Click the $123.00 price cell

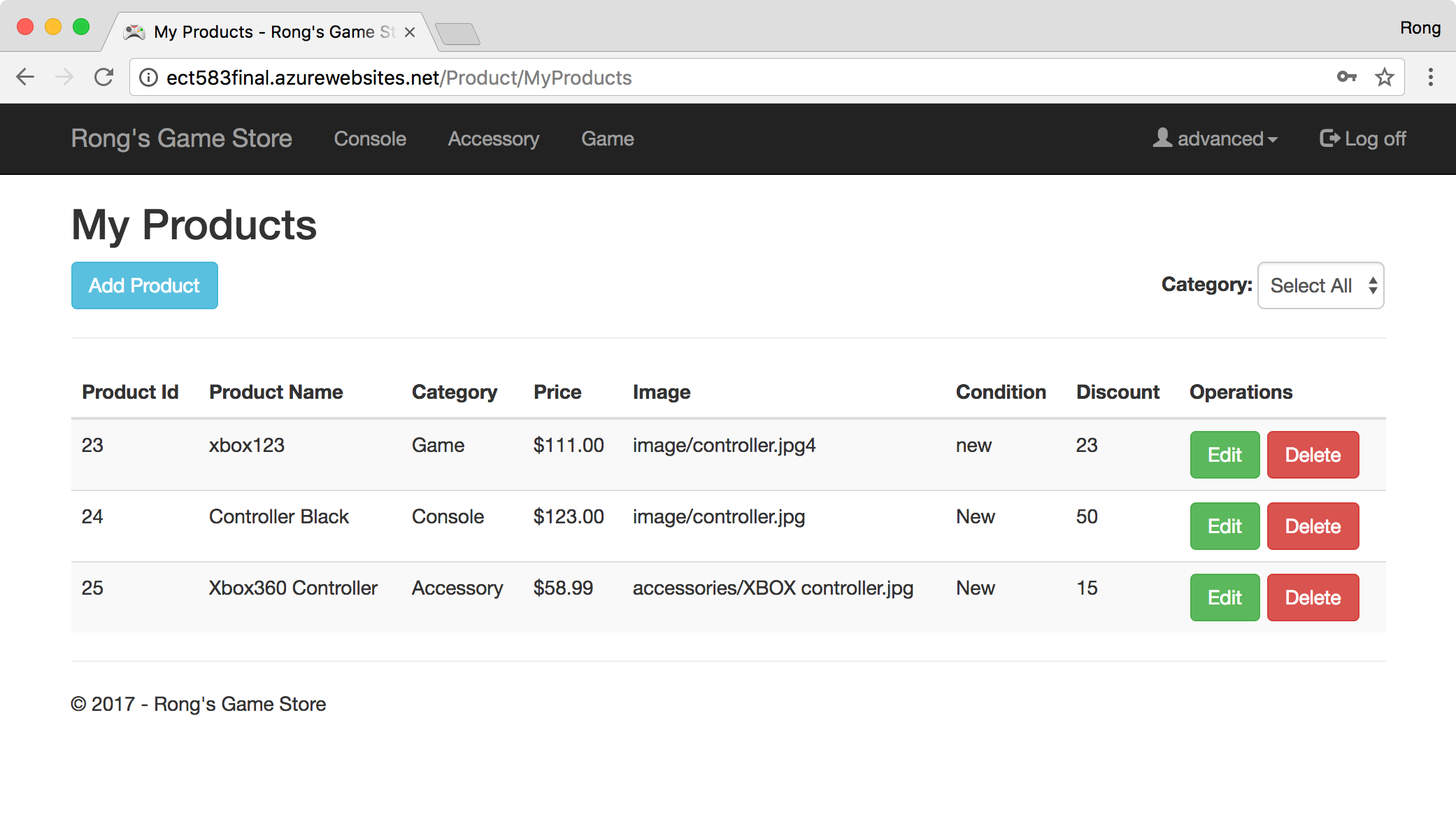coord(569,516)
